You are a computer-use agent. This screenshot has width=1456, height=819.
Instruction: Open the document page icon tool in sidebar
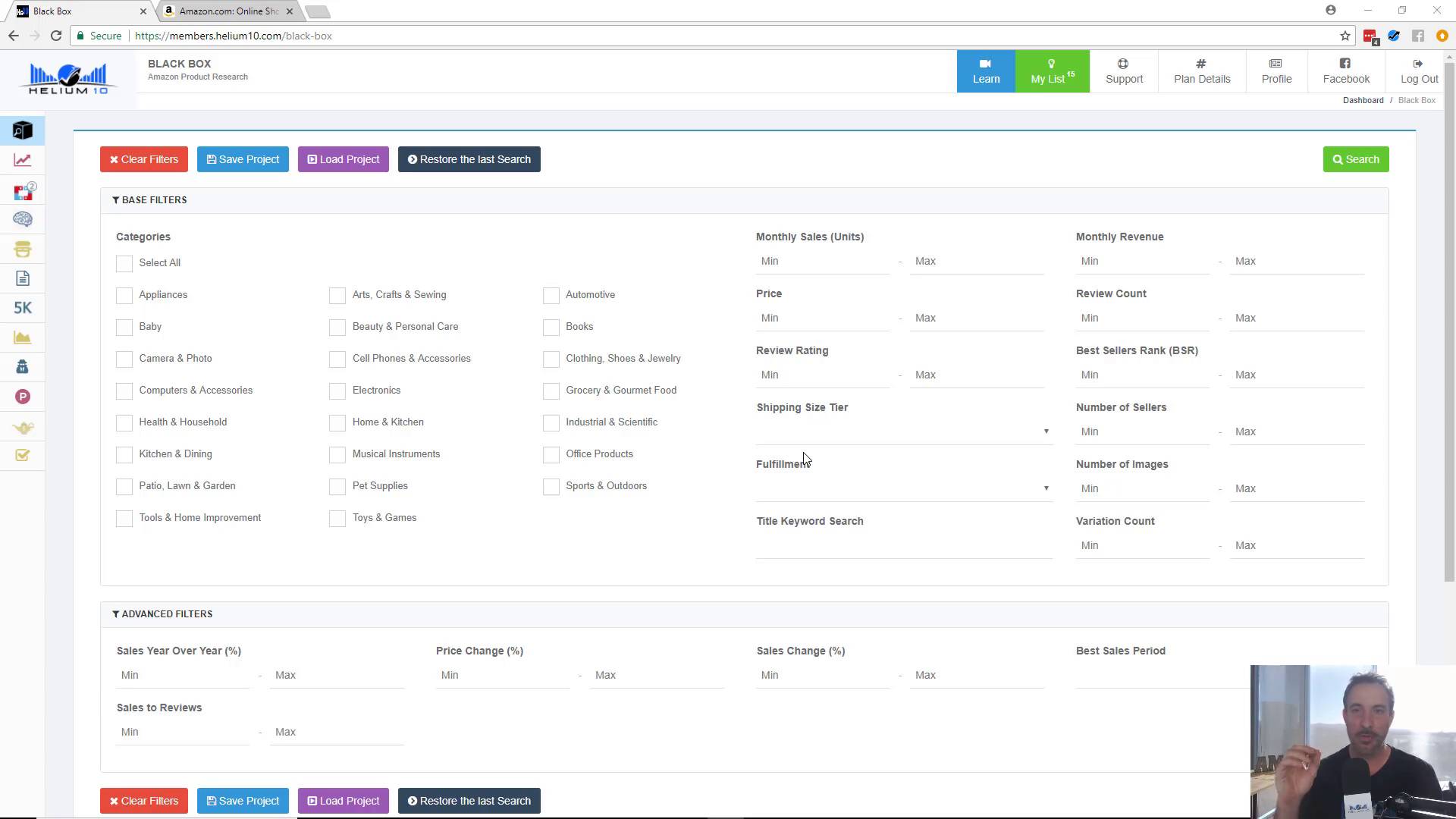23,278
